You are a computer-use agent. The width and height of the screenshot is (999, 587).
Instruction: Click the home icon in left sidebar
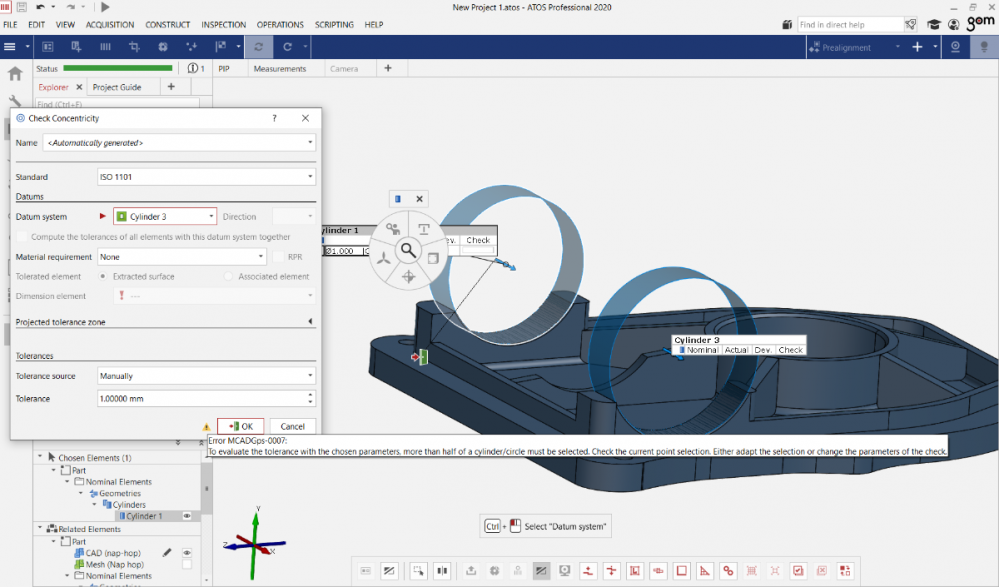(x=15, y=73)
